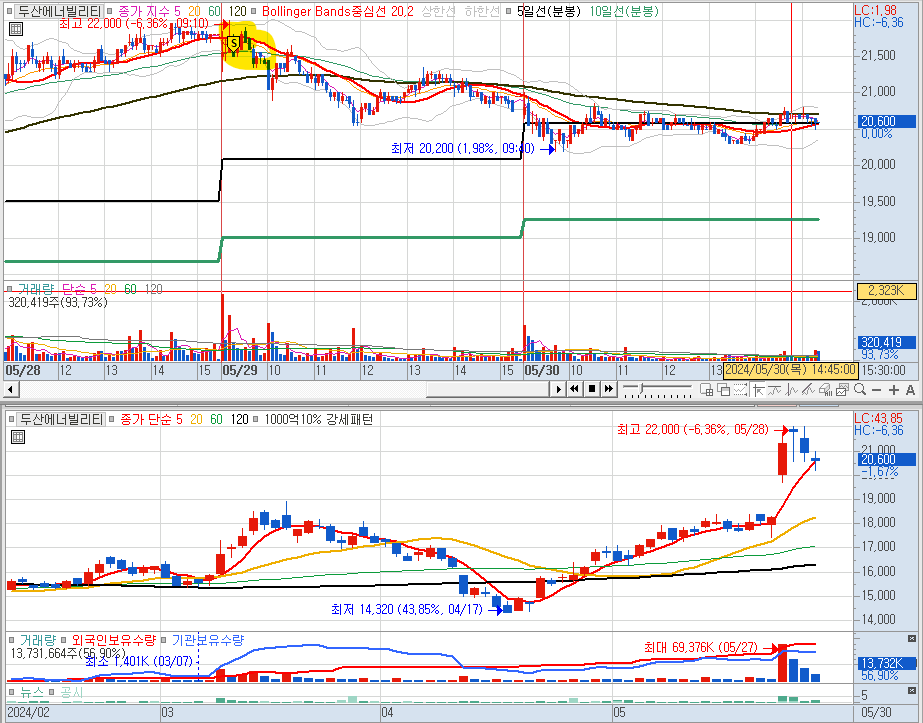
Task: Select the crosshair cursor tool icon
Action: coord(758,390)
